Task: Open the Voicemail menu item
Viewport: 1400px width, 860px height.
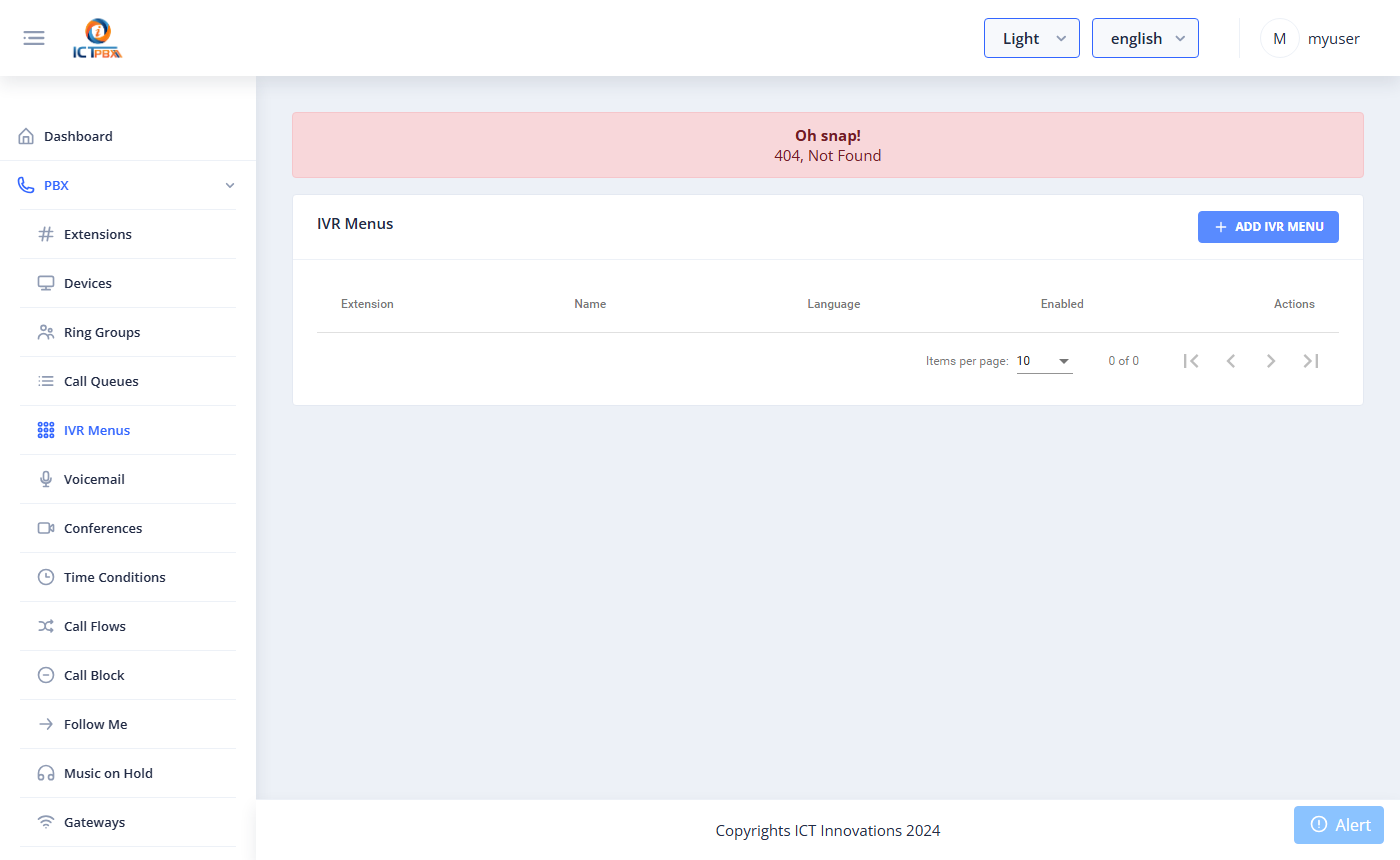Action: coord(128,479)
